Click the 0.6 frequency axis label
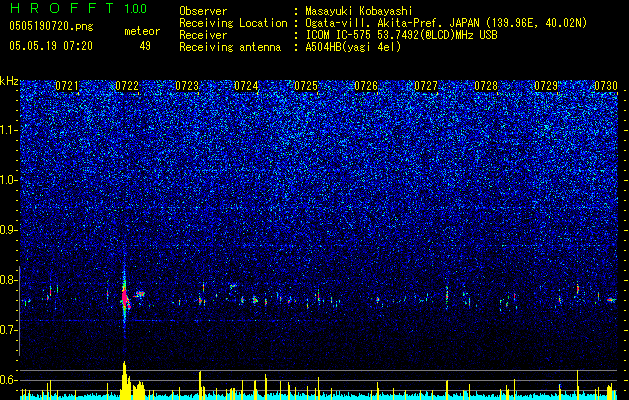629x400 pixels. [8, 380]
